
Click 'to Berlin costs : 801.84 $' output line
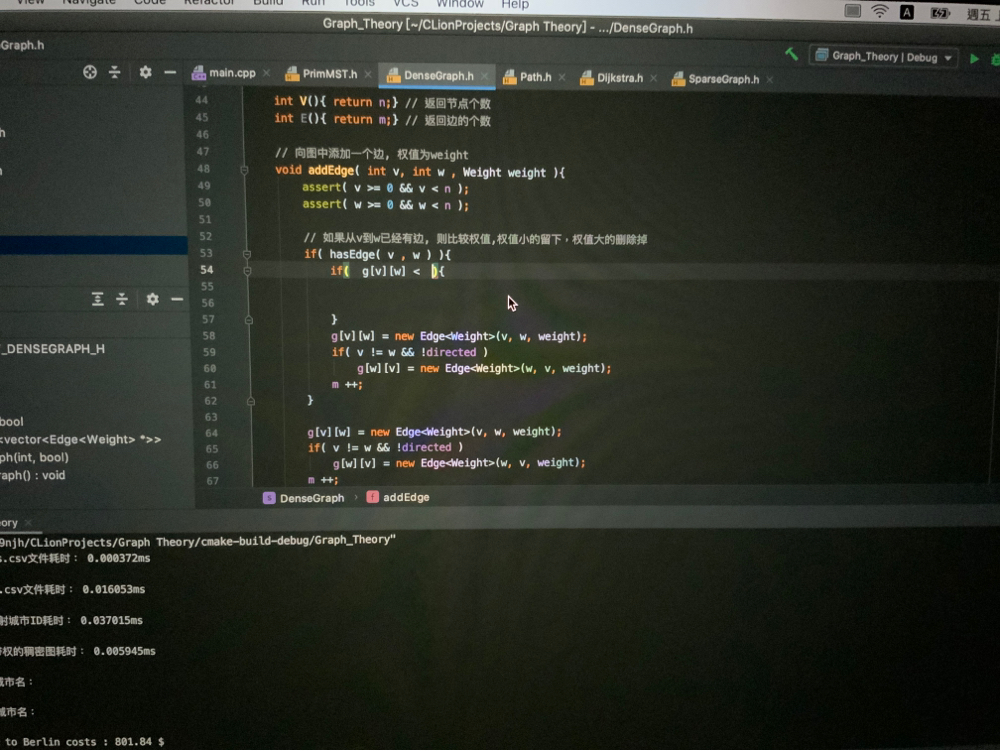pyautogui.click(x=84, y=741)
